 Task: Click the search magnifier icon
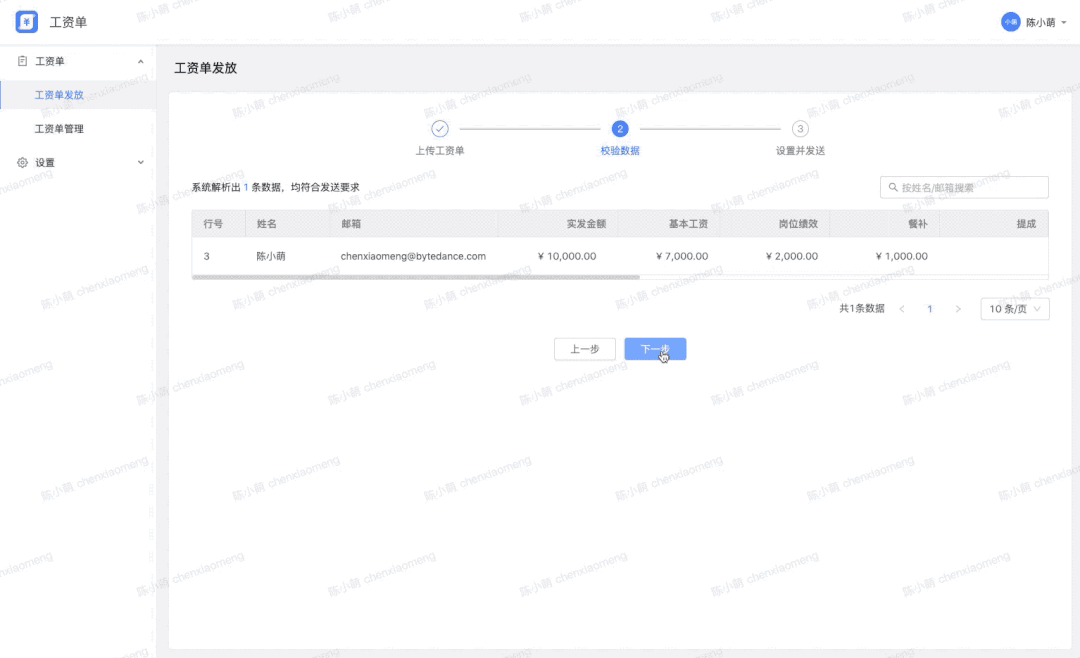tap(893, 187)
